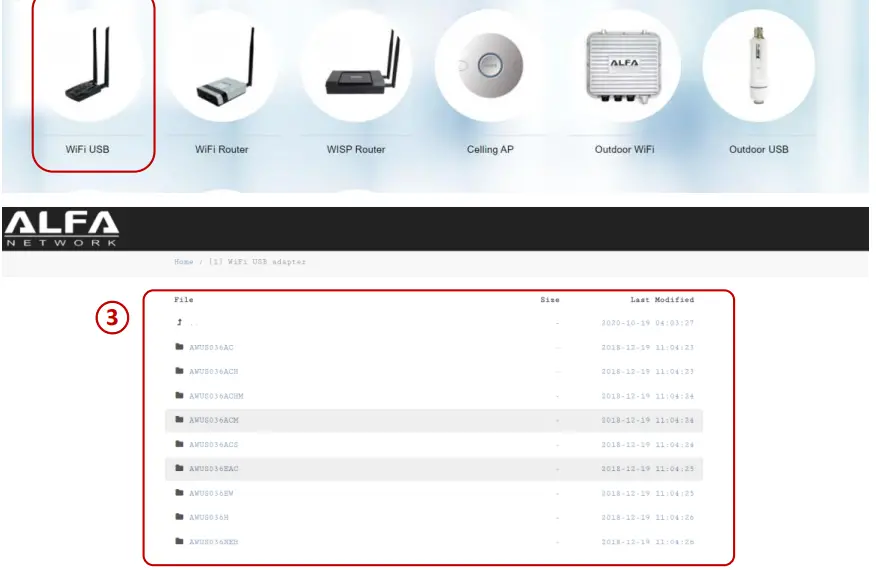Click the AWUS036EW row modified date
Screen dimensions: 876x570
click(x=648, y=493)
